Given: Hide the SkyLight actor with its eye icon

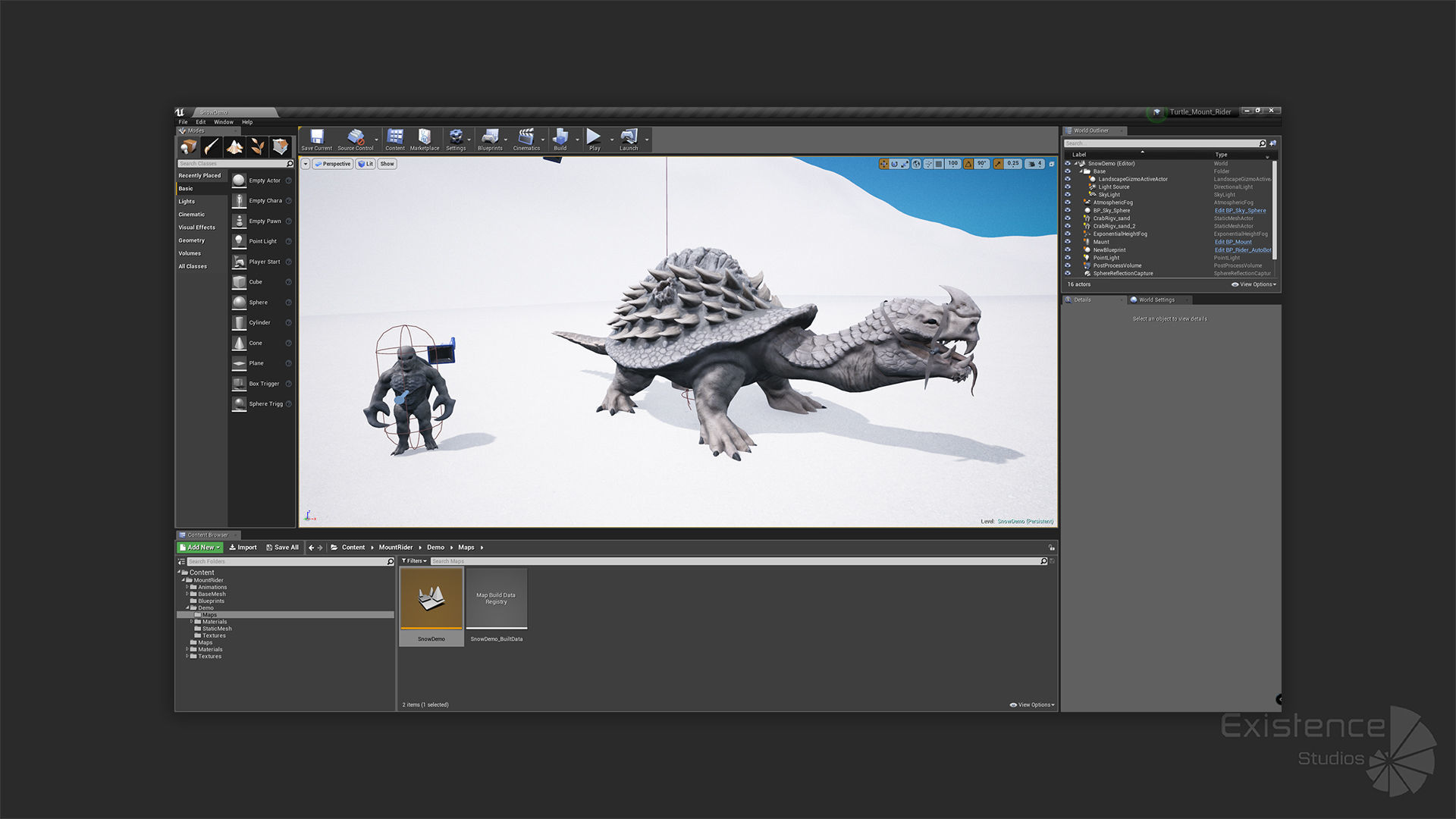Looking at the screenshot, I should (1068, 195).
